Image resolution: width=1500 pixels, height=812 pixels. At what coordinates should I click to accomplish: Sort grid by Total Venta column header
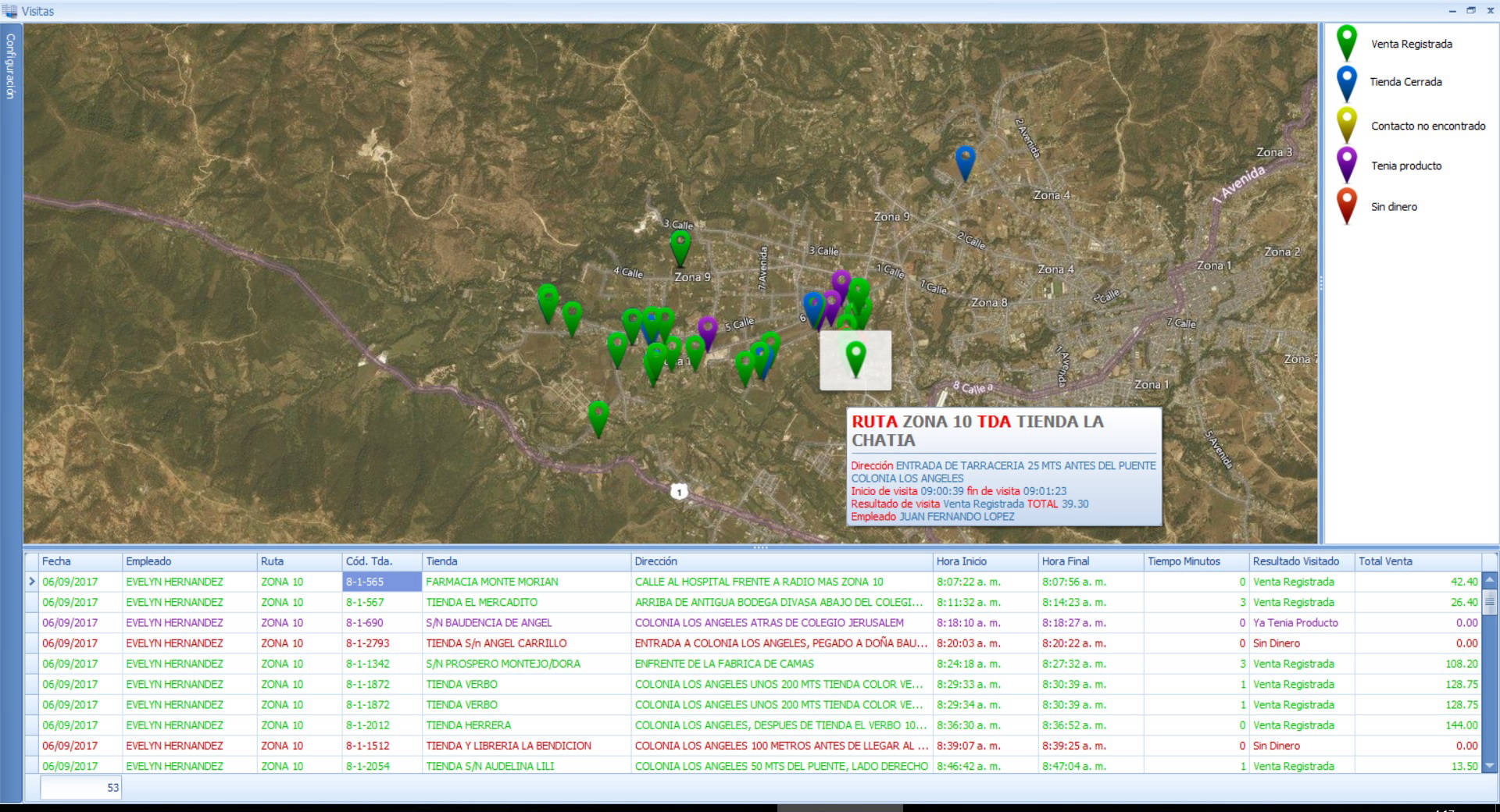click(x=1384, y=561)
